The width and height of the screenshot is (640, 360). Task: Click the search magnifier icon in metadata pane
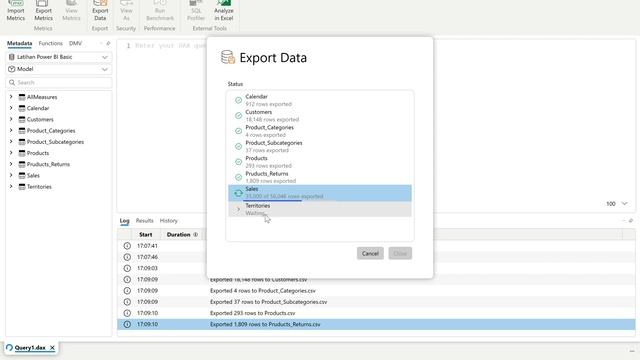[12, 82]
